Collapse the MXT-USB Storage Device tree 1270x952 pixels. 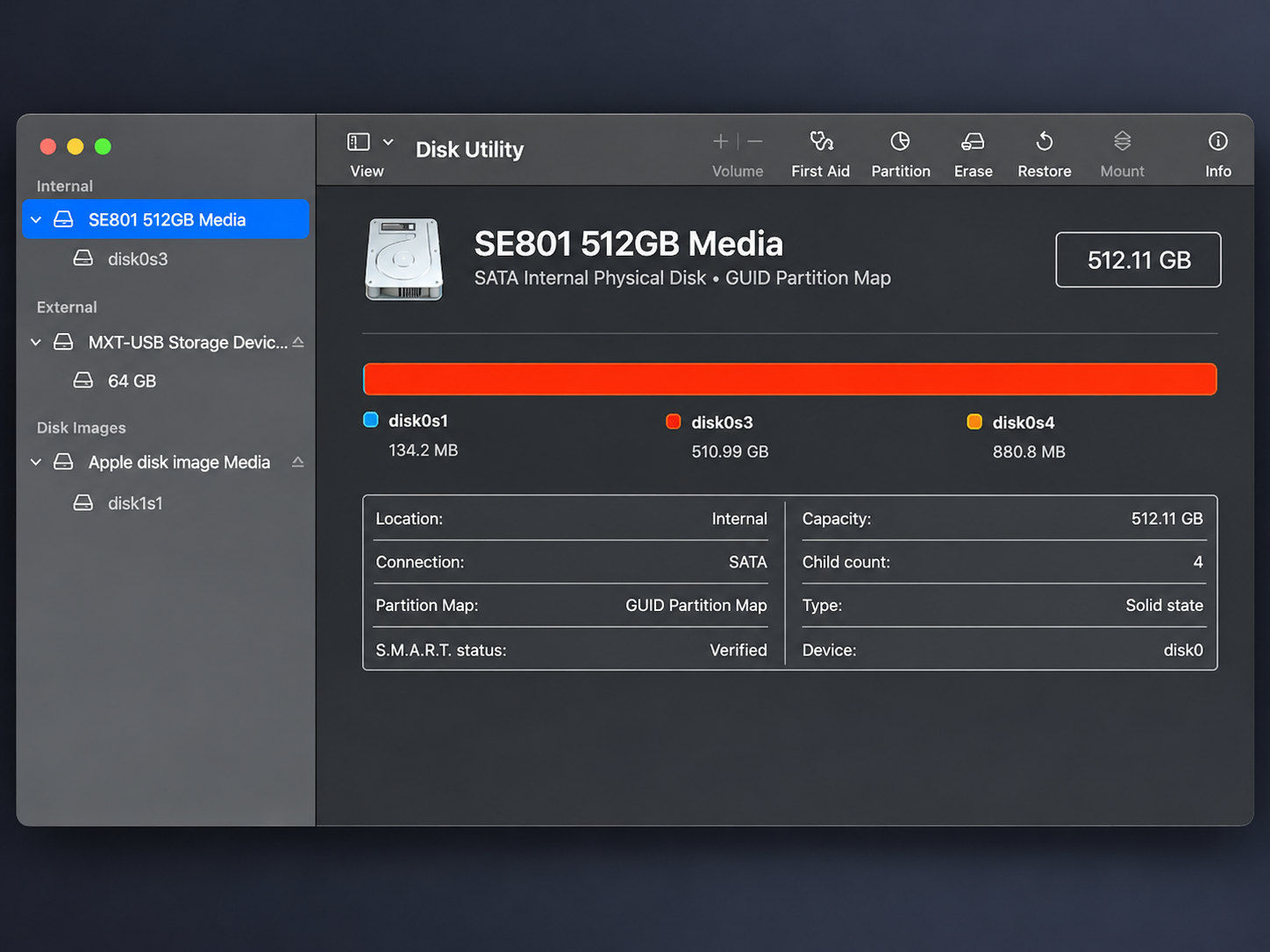point(36,342)
